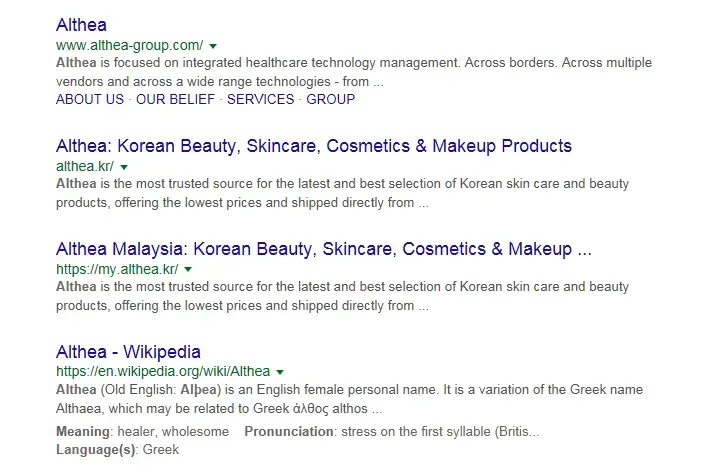The height and width of the screenshot is (470, 707).
Task: Click 'Meaning: healer, wholesome' text
Action: point(142,432)
